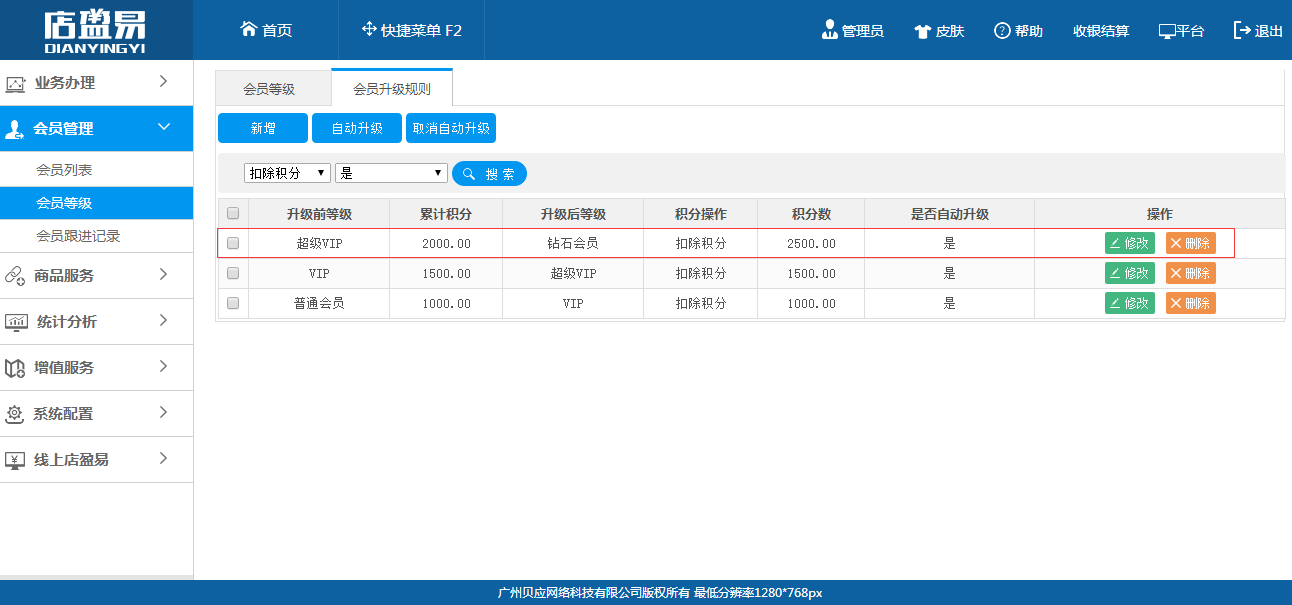Click the 退出 logout icon

point(1242,30)
